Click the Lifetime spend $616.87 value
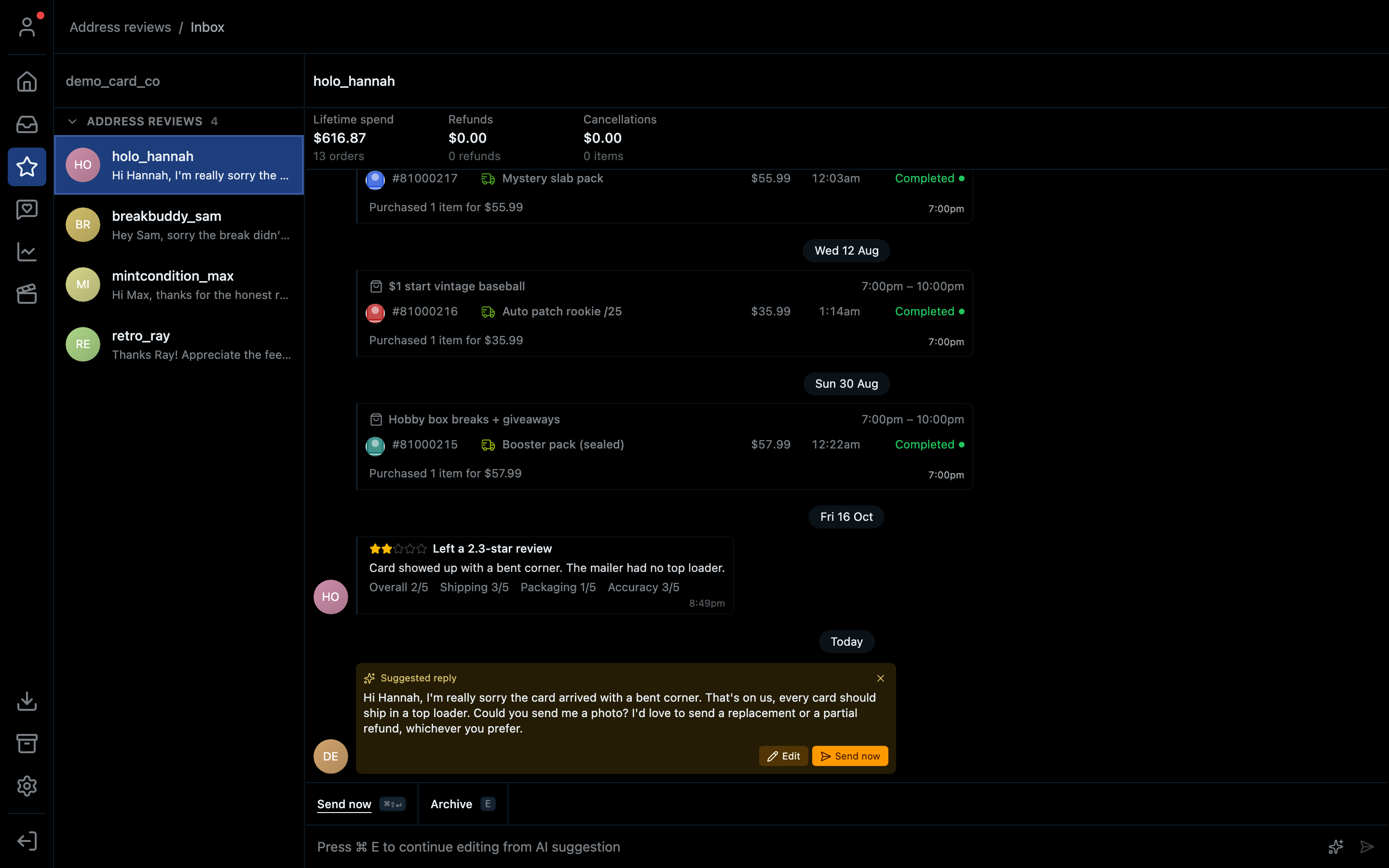The height and width of the screenshot is (868, 1389). (339, 138)
